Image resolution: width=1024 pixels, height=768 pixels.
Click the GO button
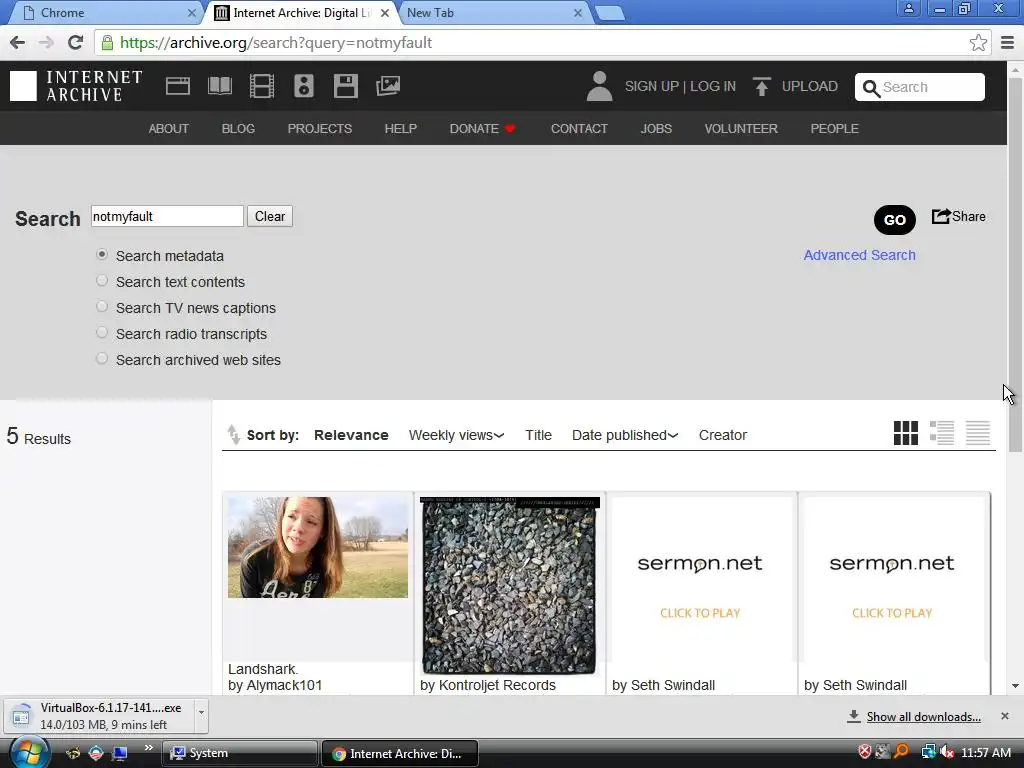[895, 220]
